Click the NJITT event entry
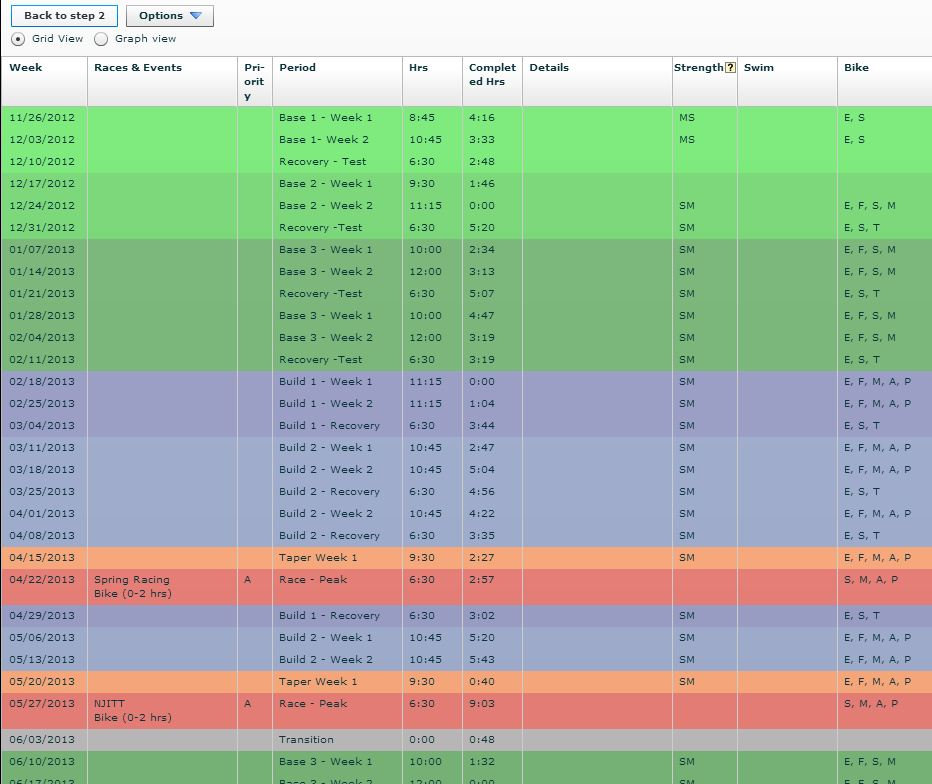This screenshot has height=784, width=932. [133, 711]
